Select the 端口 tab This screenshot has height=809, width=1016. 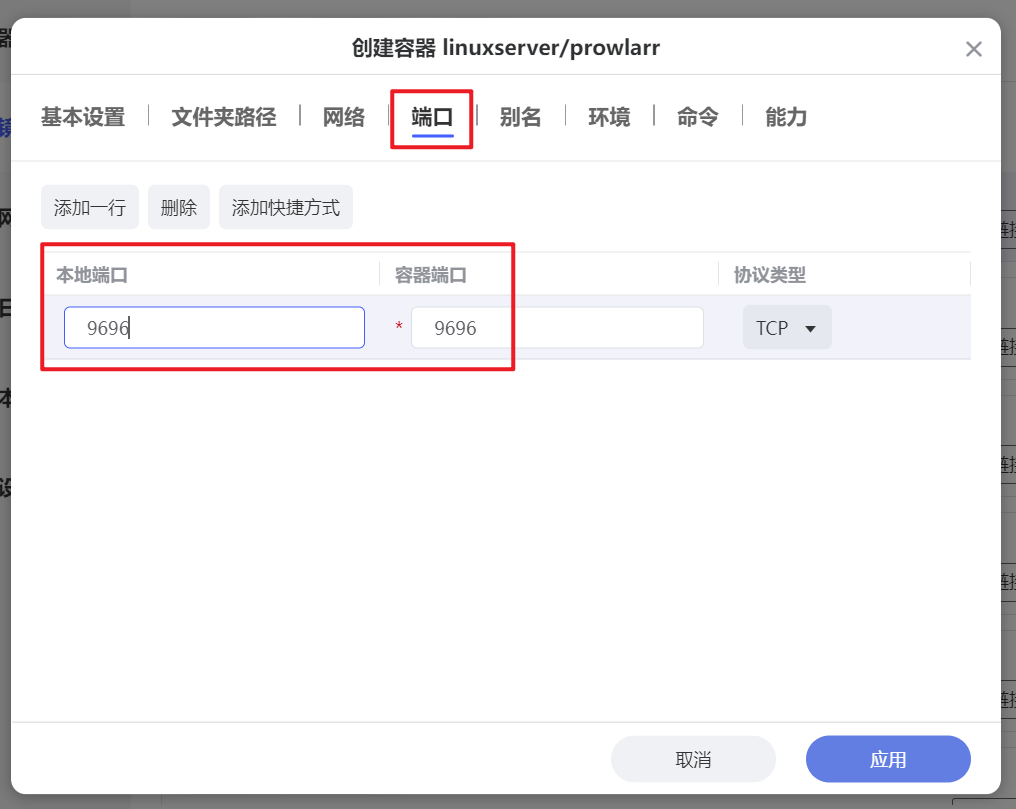click(x=432, y=117)
